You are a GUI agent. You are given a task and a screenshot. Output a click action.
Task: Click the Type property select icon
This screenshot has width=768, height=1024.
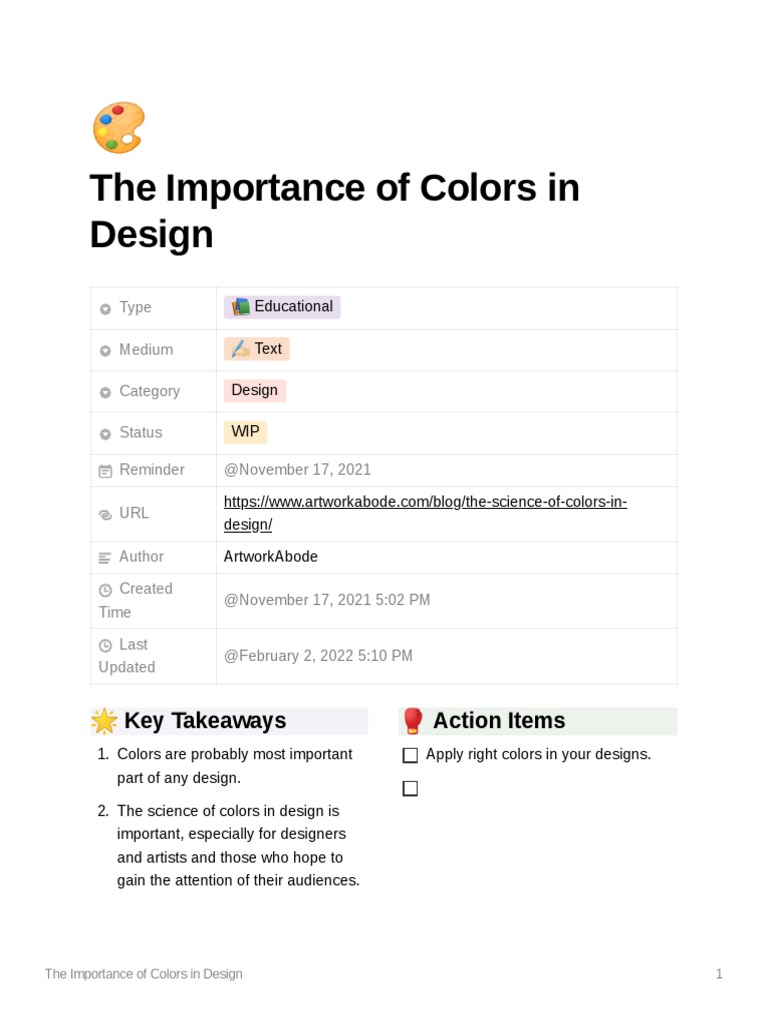105,309
